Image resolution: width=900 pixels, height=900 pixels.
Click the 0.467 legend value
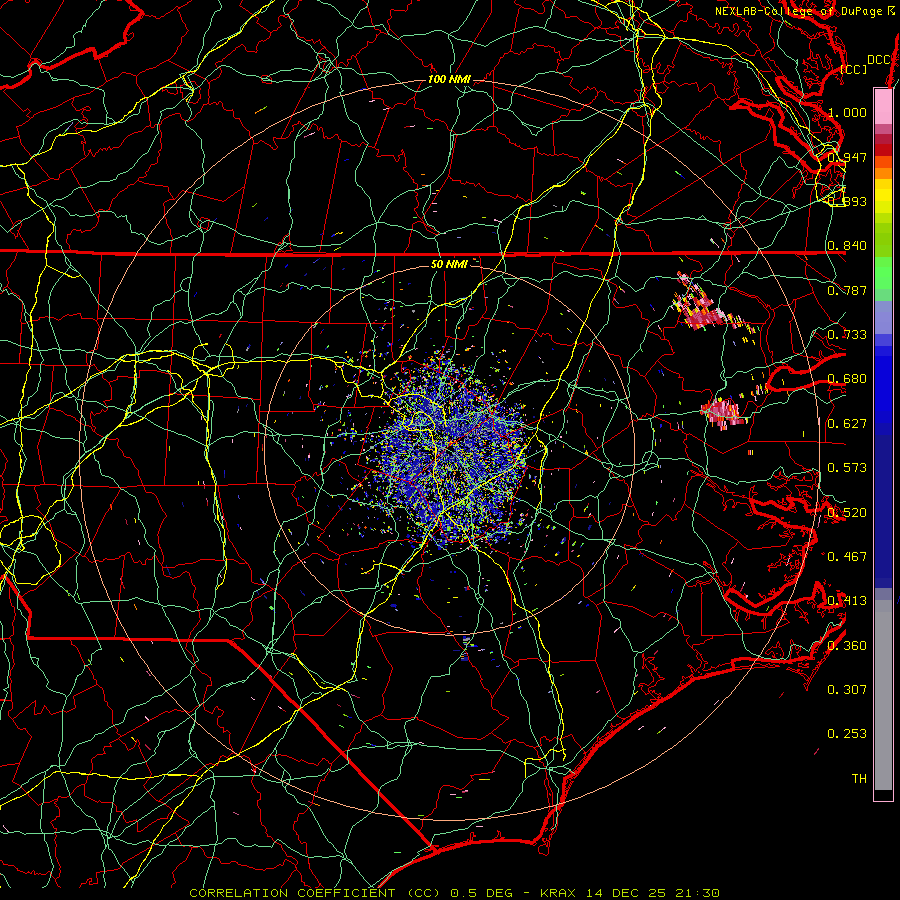pos(847,556)
